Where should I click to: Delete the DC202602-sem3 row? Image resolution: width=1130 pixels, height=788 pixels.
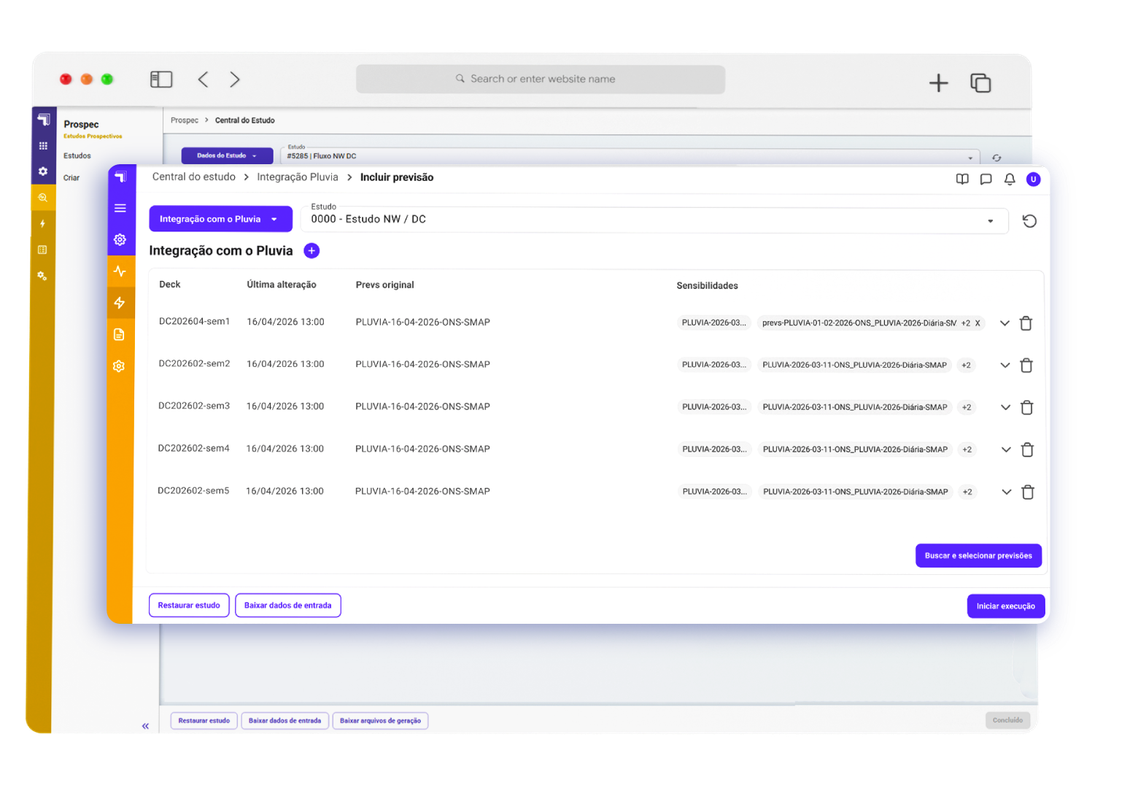click(1027, 408)
